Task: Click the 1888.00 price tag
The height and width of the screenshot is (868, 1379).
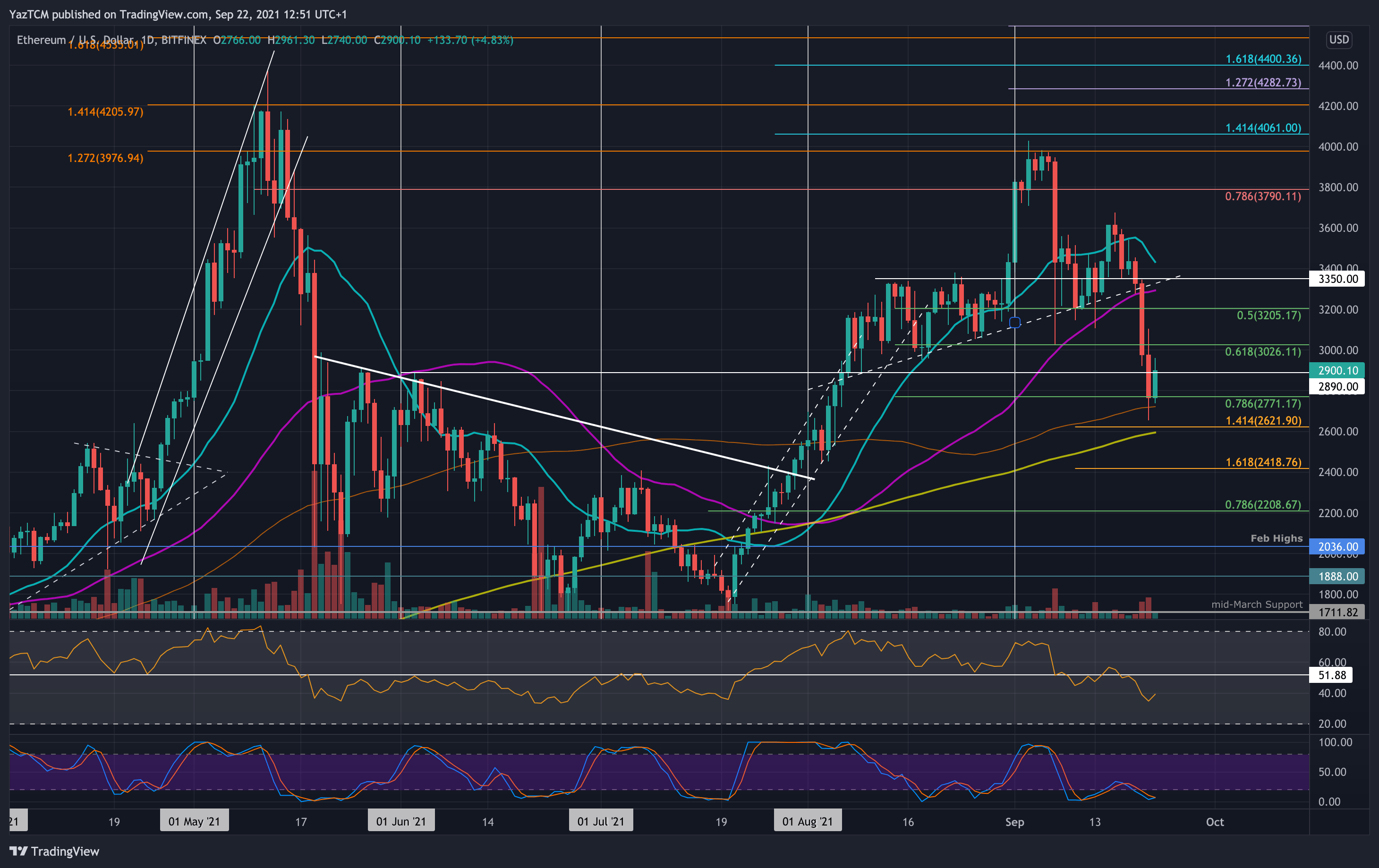Action: (1337, 577)
